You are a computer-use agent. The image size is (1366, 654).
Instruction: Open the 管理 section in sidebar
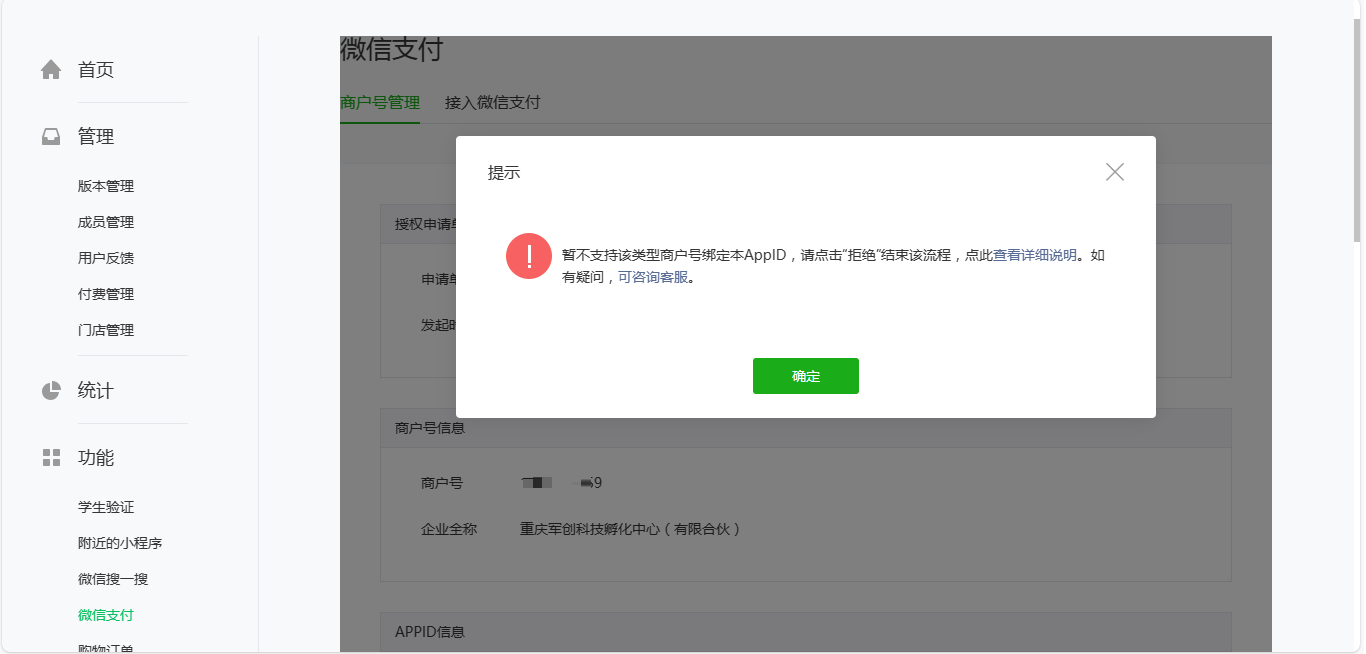coord(96,137)
